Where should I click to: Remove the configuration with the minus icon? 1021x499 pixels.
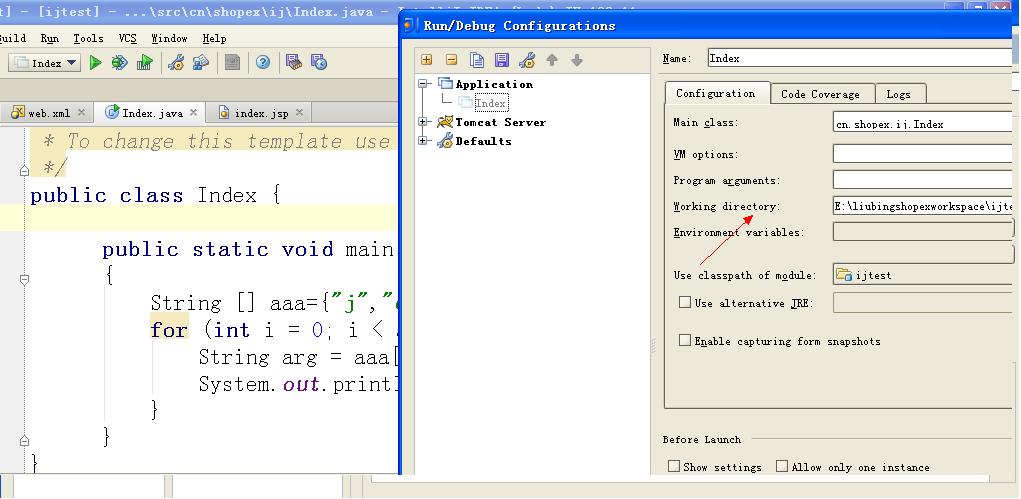coord(451,60)
